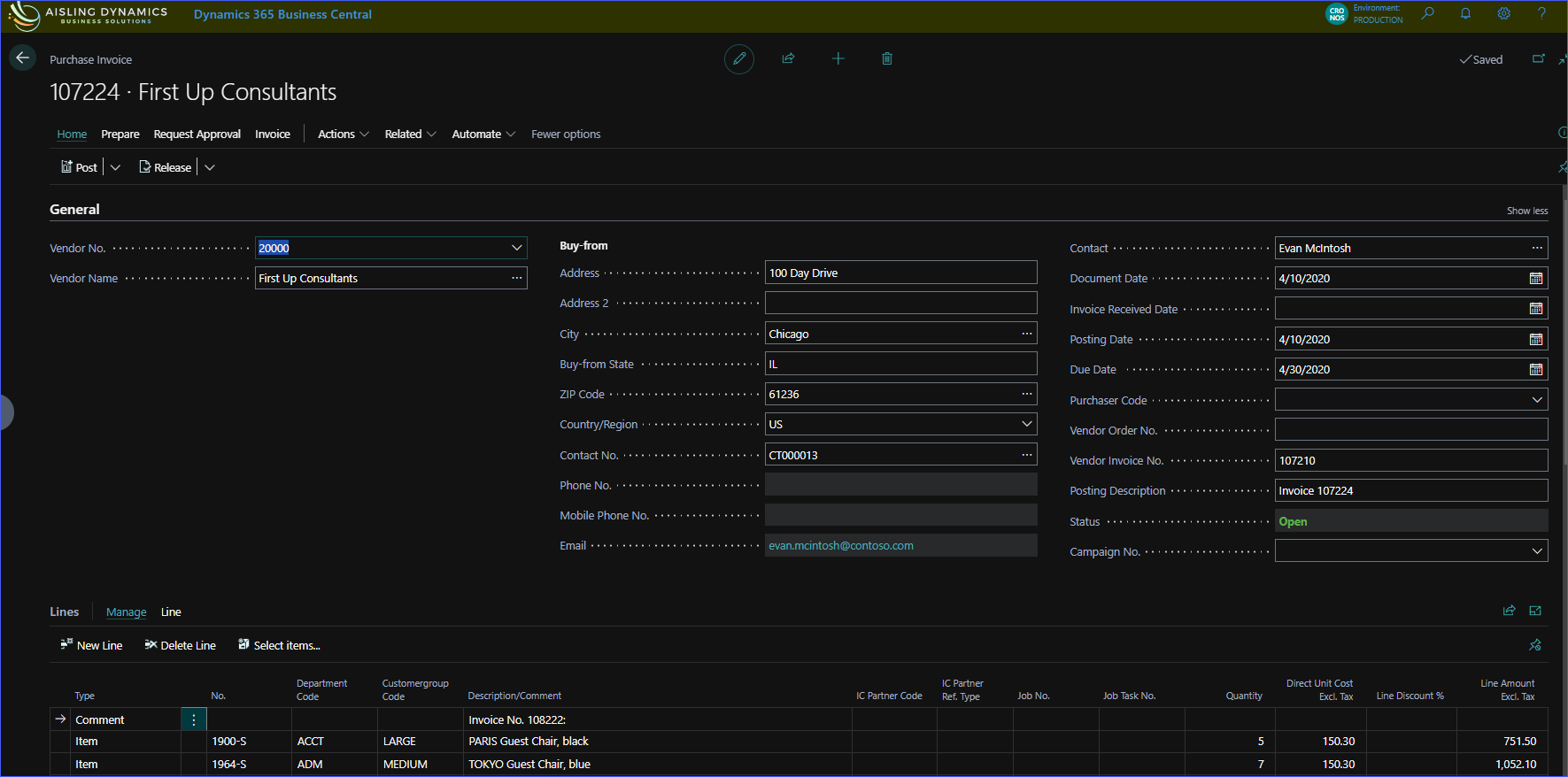The height and width of the screenshot is (777, 1568).
Task: Expand Campaign No. dropdown
Action: coord(1537,551)
